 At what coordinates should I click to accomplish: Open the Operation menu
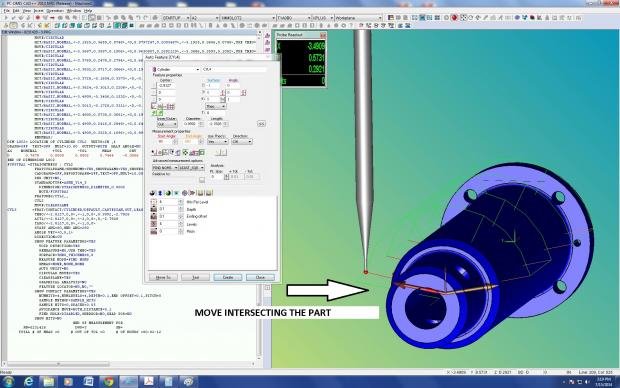tap(55, 11)
